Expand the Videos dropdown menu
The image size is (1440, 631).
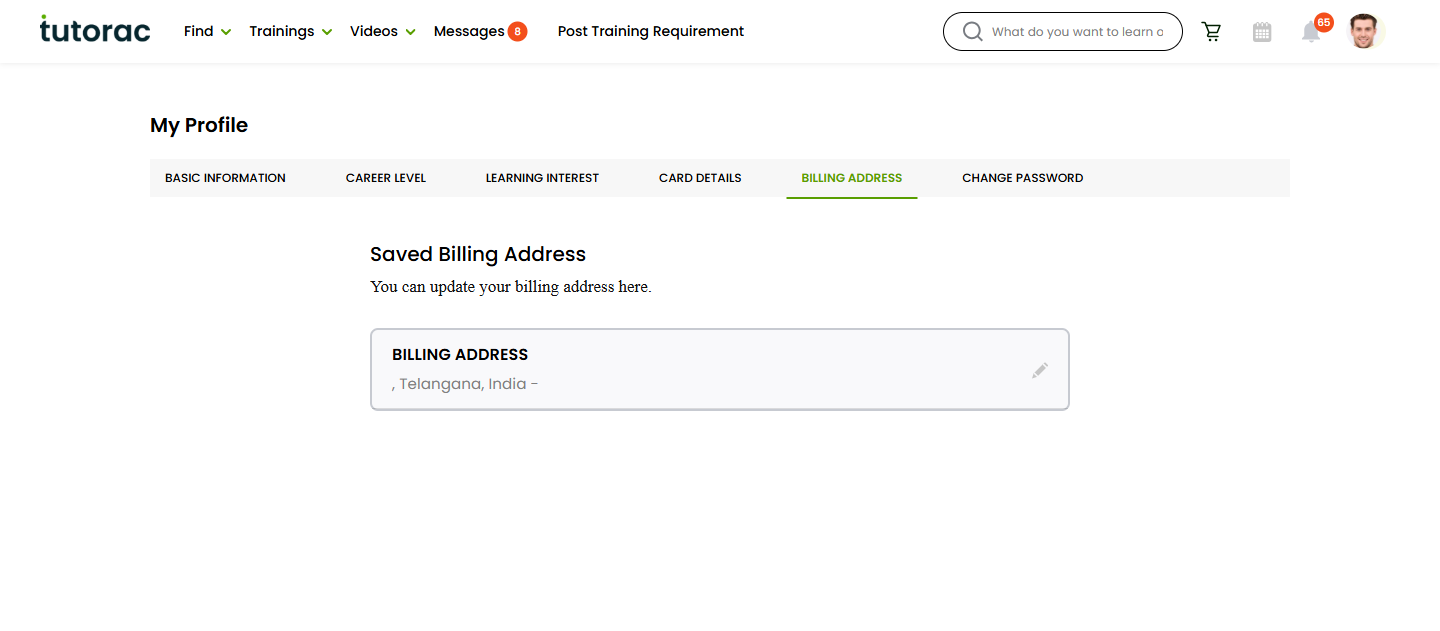point(383,31)
